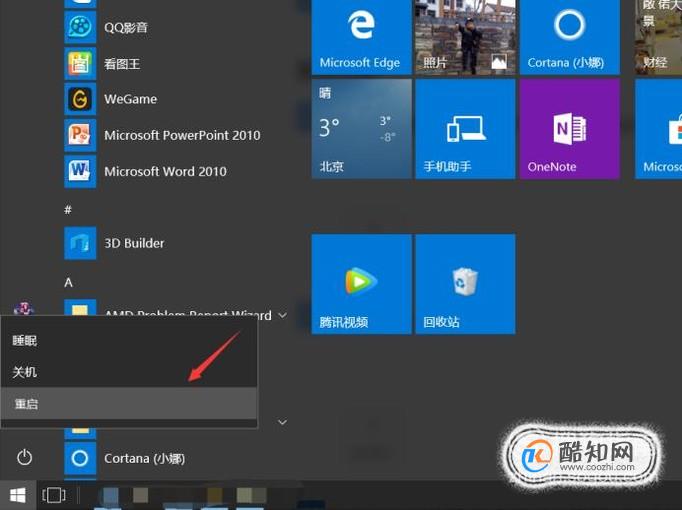
Task: Open Microsoft Store tile
Action: click(659, 129)
